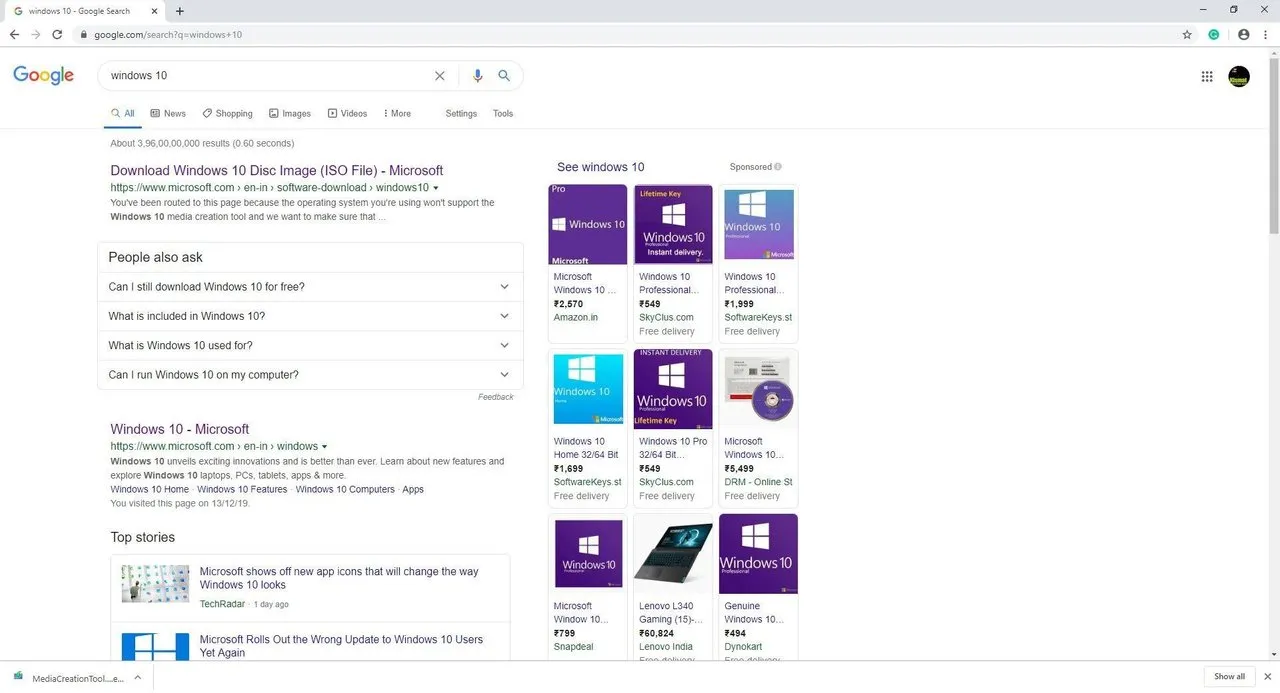This screenshot has width=1280, height=693.
Task: Click the TechRadar story thumbnail image
Action: pos(155,584)
